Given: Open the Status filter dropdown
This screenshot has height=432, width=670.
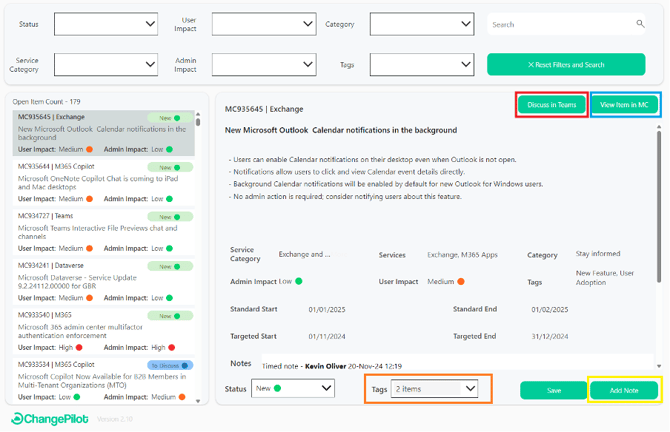Looking at the screenshot, I should [x=106, y=24].
